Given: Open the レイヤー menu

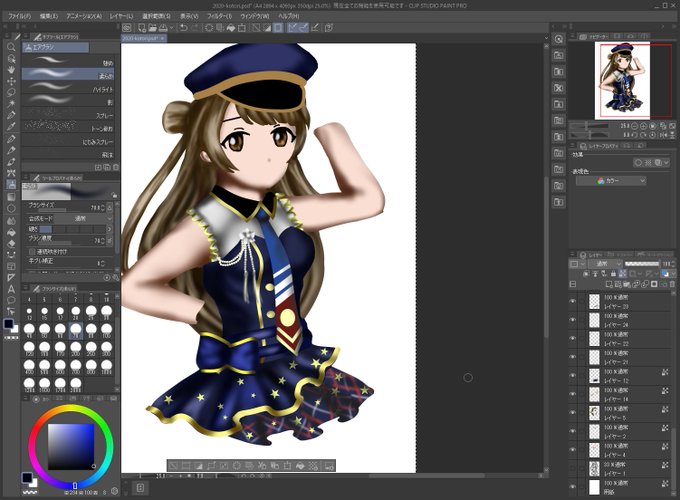Looking at the screenshot, I should tap(122, 16).
